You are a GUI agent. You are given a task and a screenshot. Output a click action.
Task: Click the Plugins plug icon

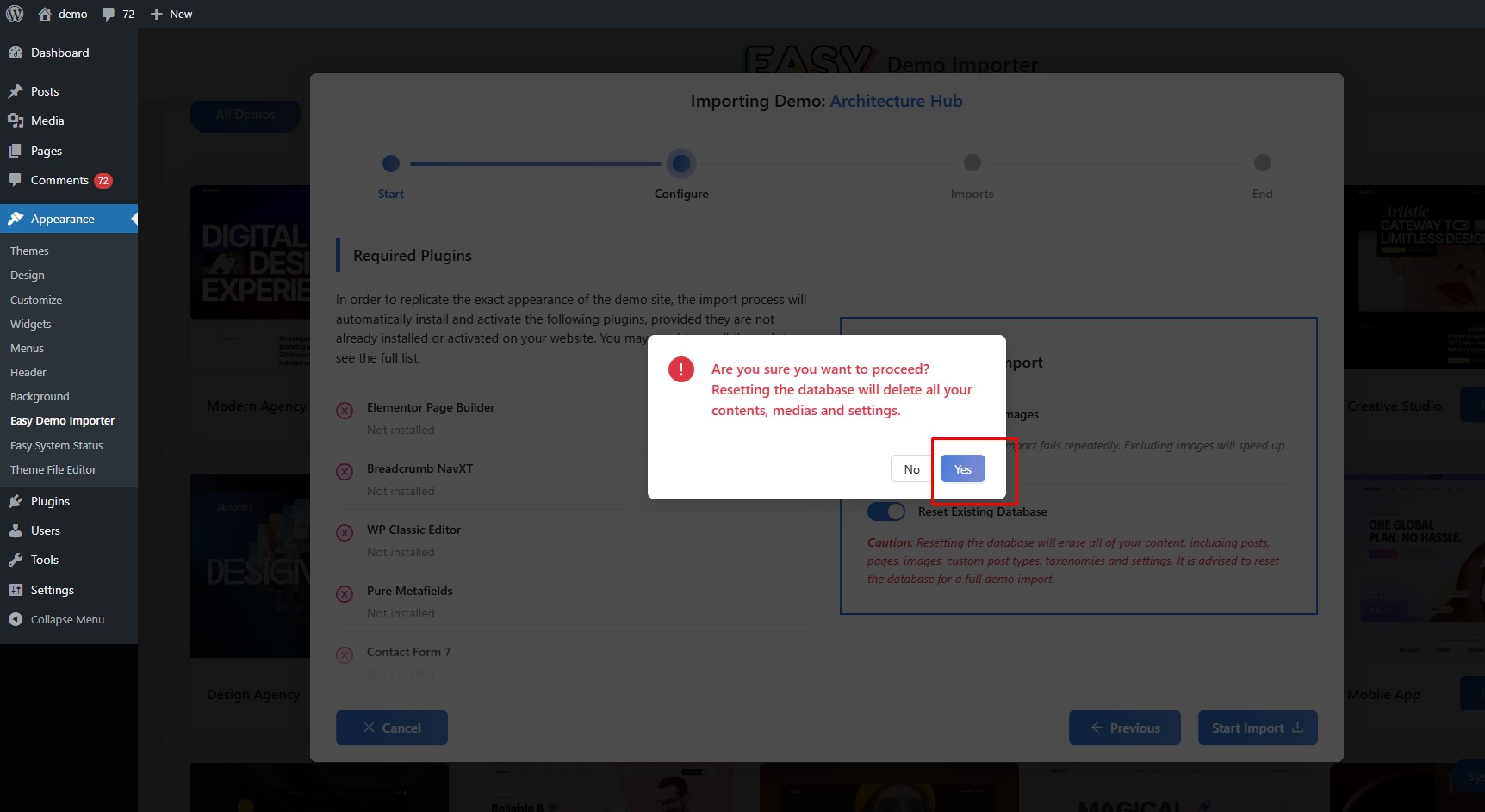tap(16, 501)
